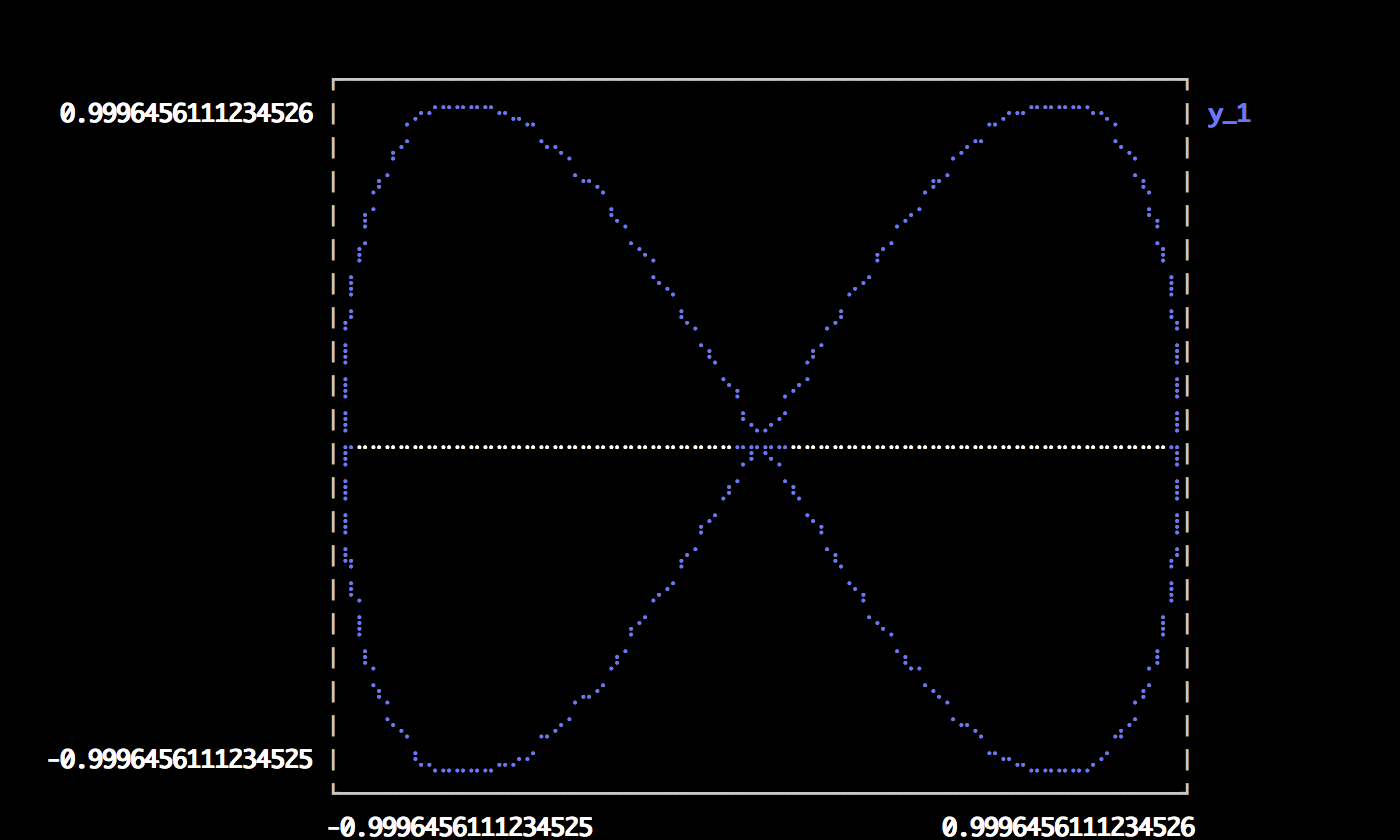Click the center crossing point of the curve
The image size is (1400, 840).
[762, 447]
